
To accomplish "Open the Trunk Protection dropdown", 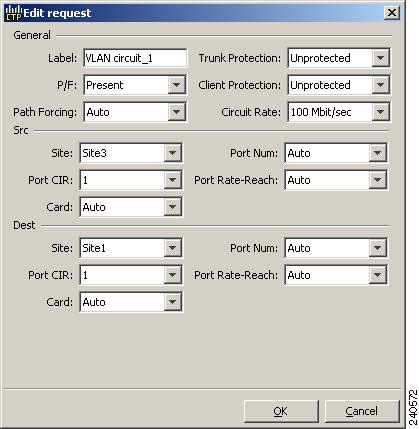I will point(339,58).
